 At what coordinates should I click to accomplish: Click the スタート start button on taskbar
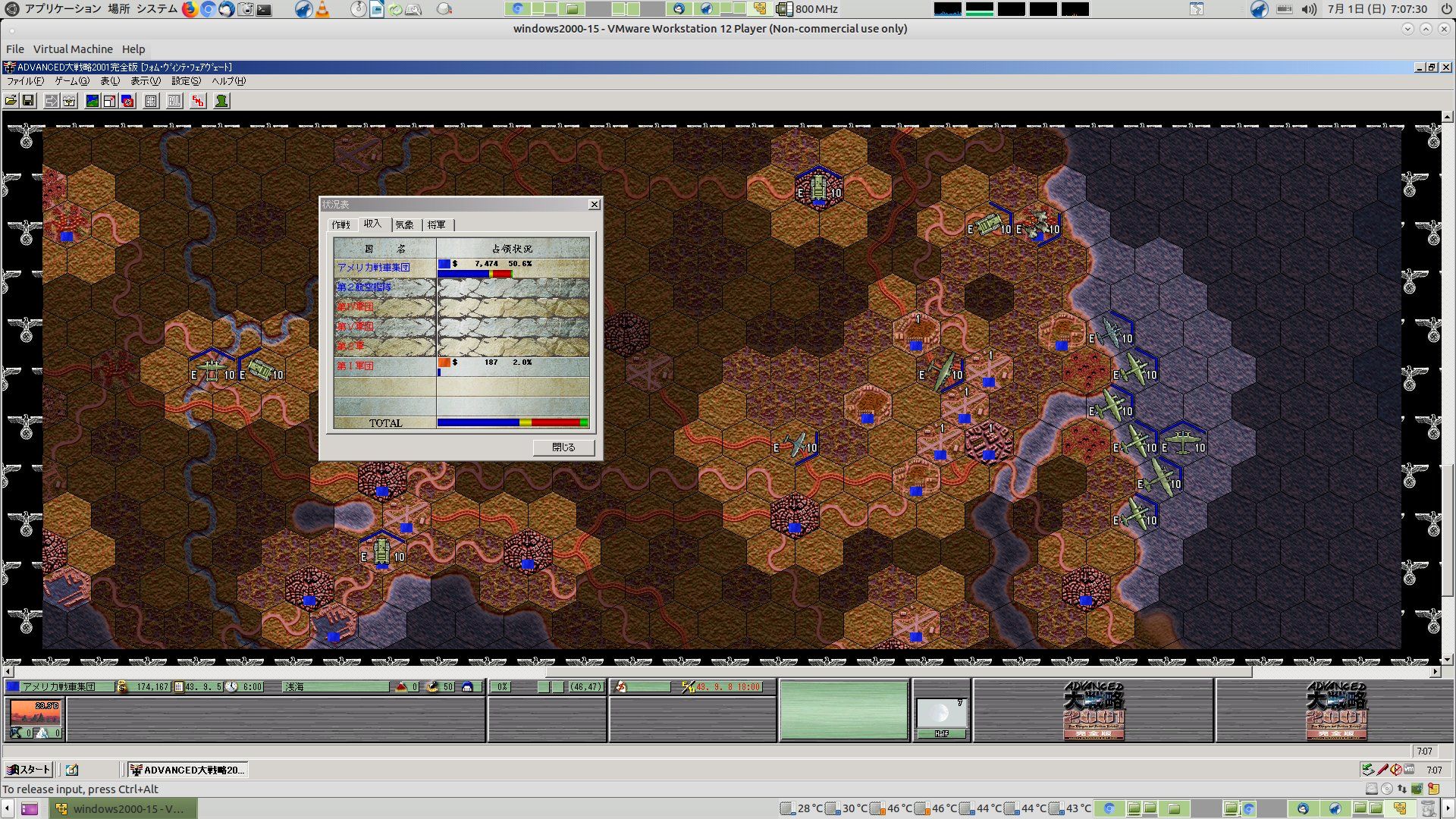coord(28,770)
